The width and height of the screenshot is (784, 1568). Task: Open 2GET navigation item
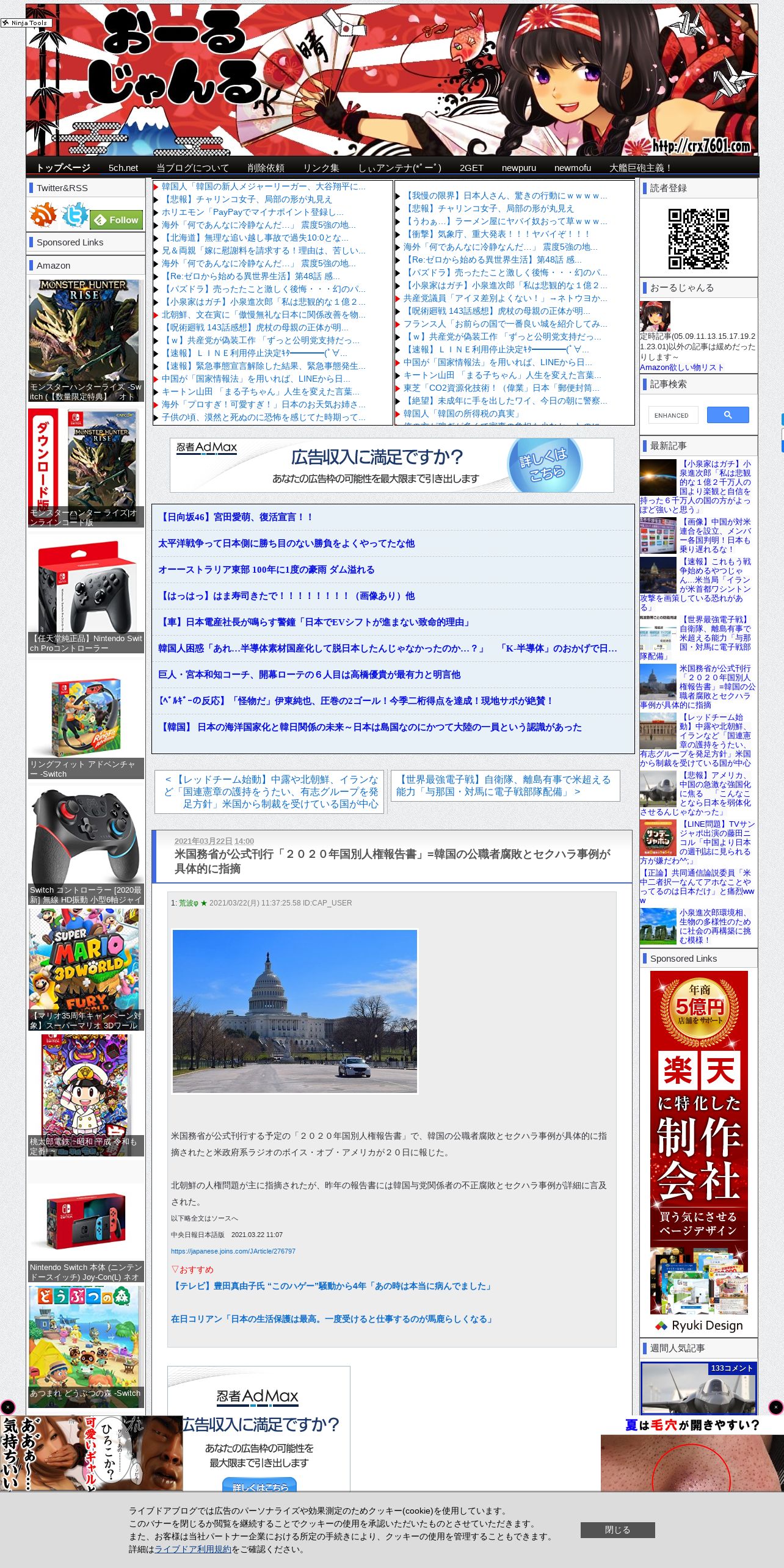coord(471,168)
